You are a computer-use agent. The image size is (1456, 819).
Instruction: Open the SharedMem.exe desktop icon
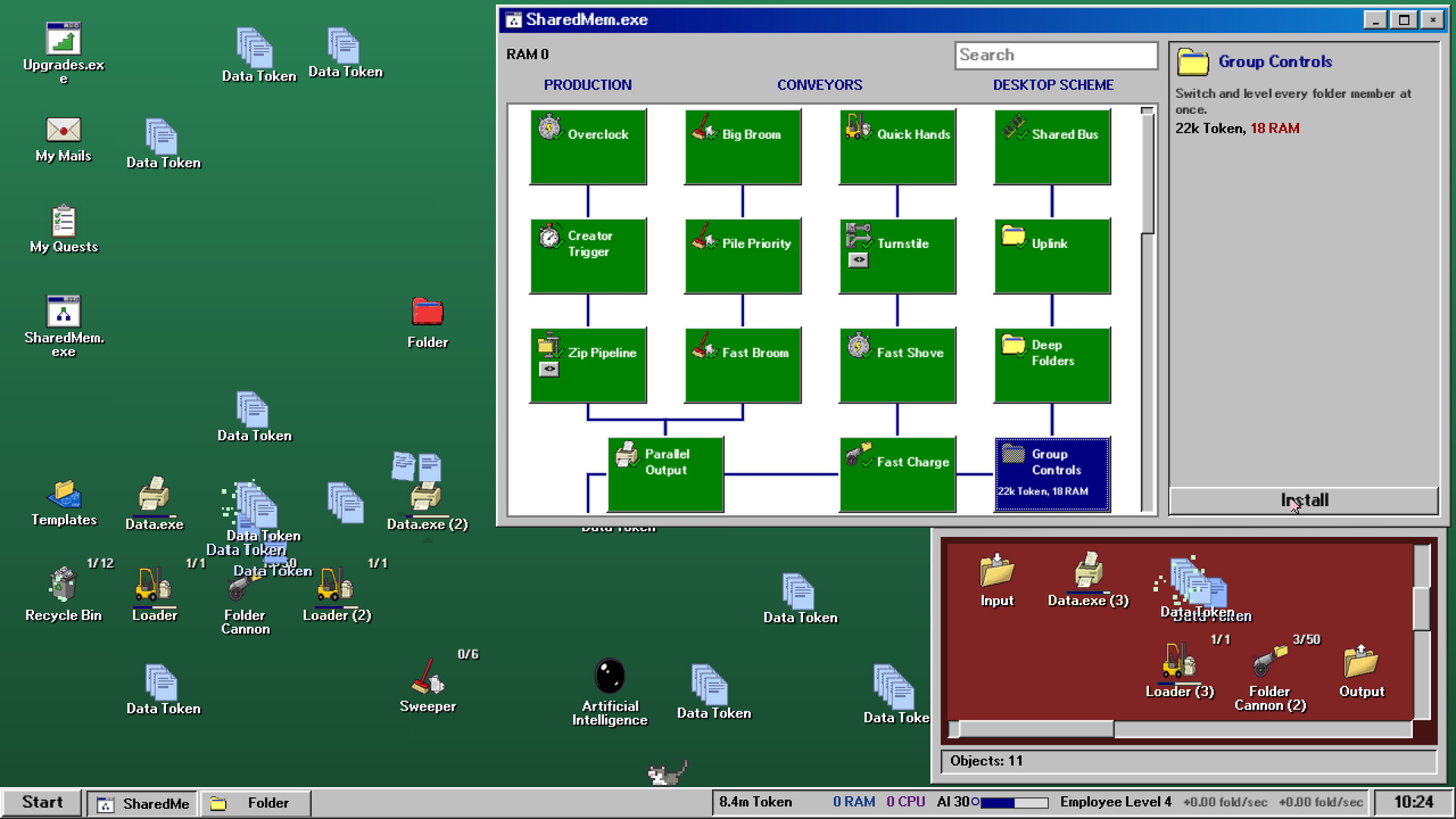pyautogui.click(x=64, y=326)
